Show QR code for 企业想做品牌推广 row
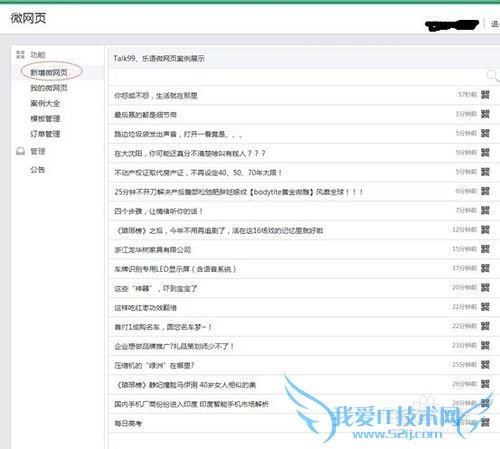Image resolution: width=500 pixels, height=449 pixels. pos(485,345)
